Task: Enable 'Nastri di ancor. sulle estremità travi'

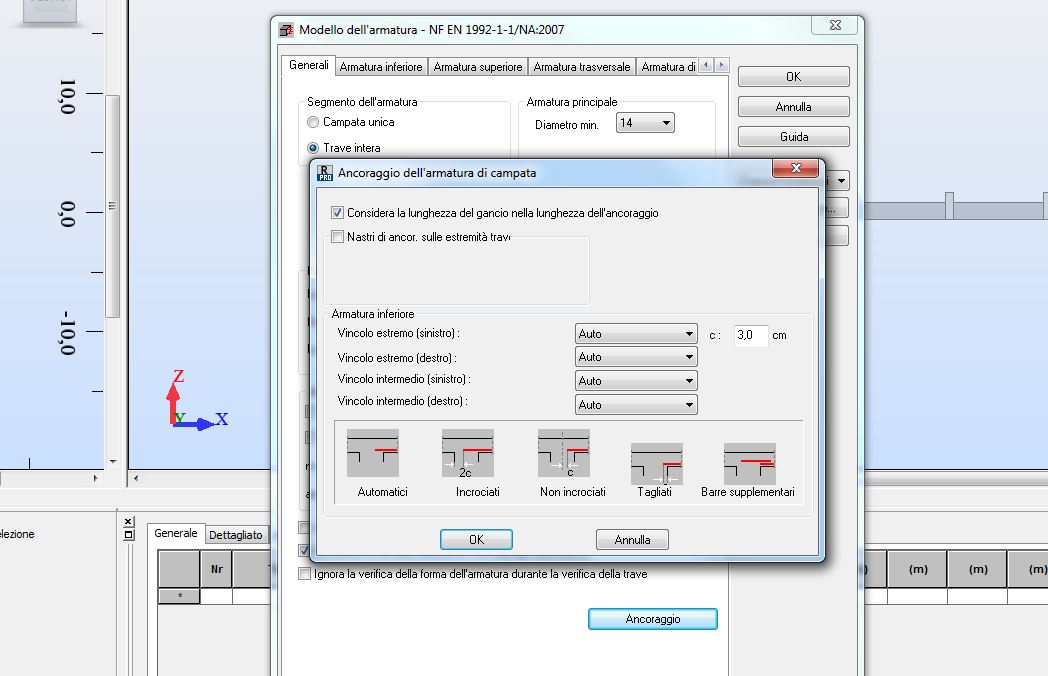Action: (x=338, y=236)
